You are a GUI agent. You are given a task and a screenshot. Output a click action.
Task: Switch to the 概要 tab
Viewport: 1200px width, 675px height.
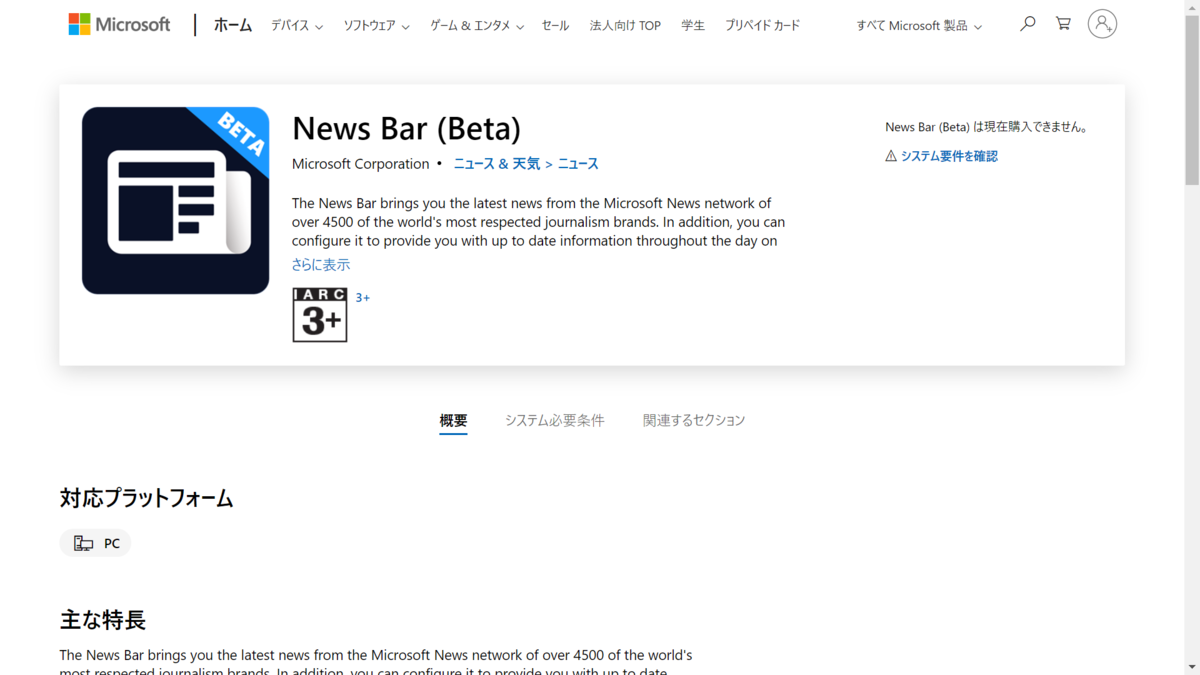(453, 421)
